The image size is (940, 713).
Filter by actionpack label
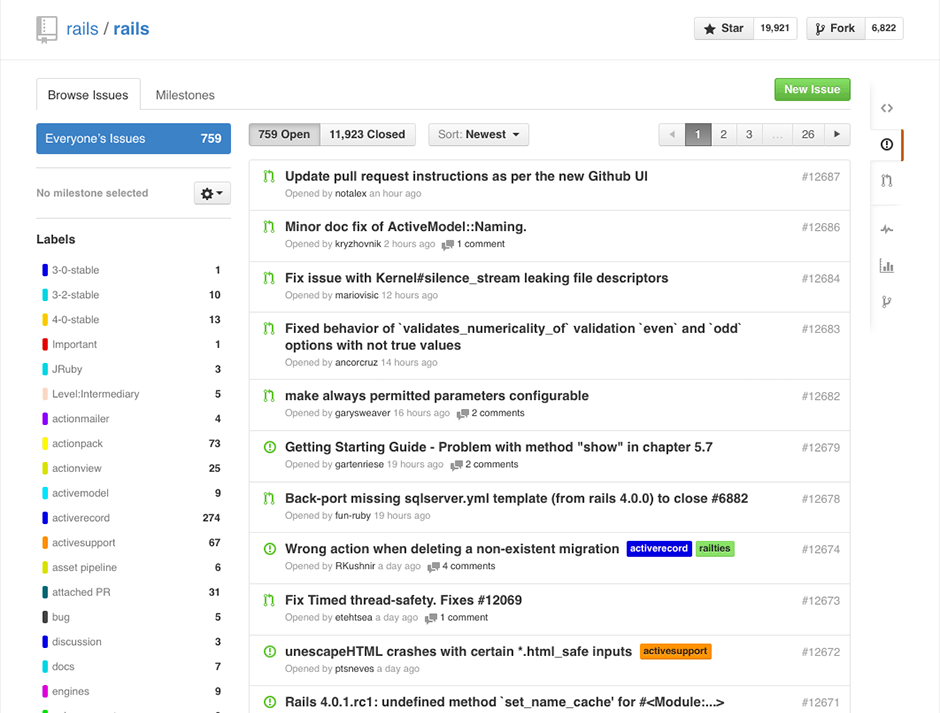pos(131,443)
